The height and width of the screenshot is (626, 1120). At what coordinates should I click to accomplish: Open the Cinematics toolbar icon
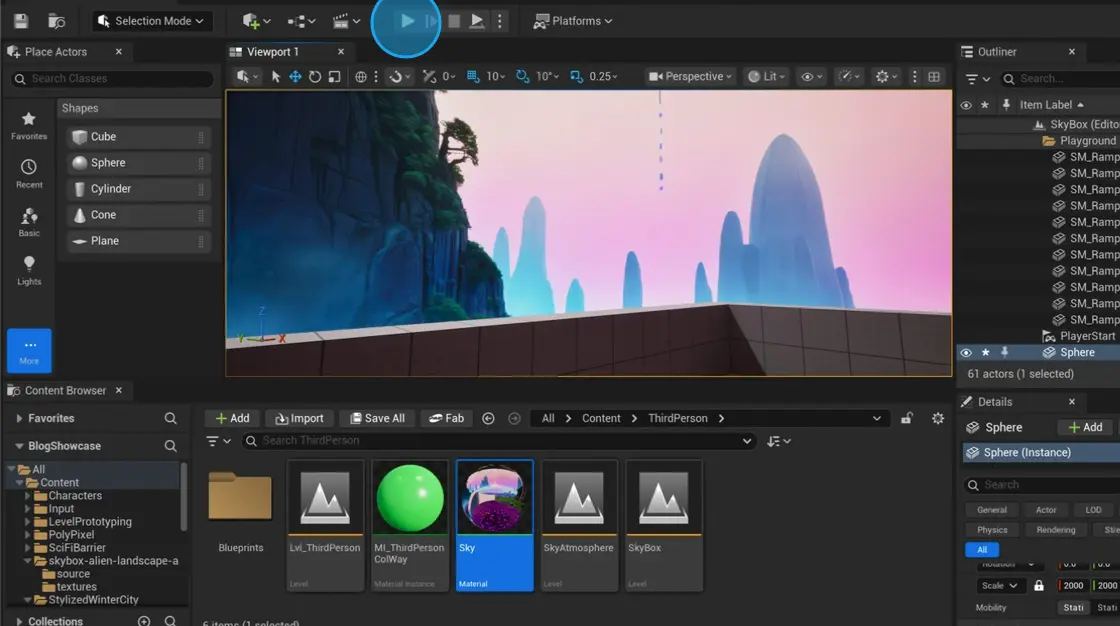[340, 20]
